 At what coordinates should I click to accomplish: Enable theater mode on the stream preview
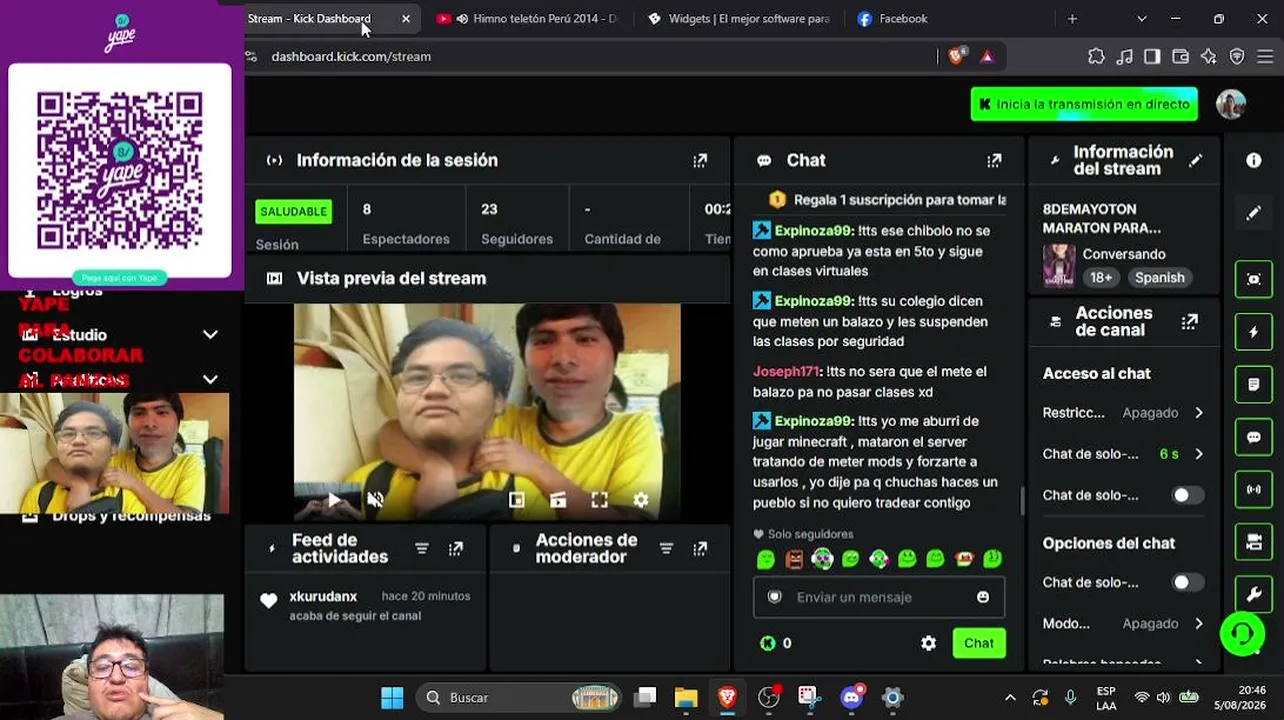point(558,500)
